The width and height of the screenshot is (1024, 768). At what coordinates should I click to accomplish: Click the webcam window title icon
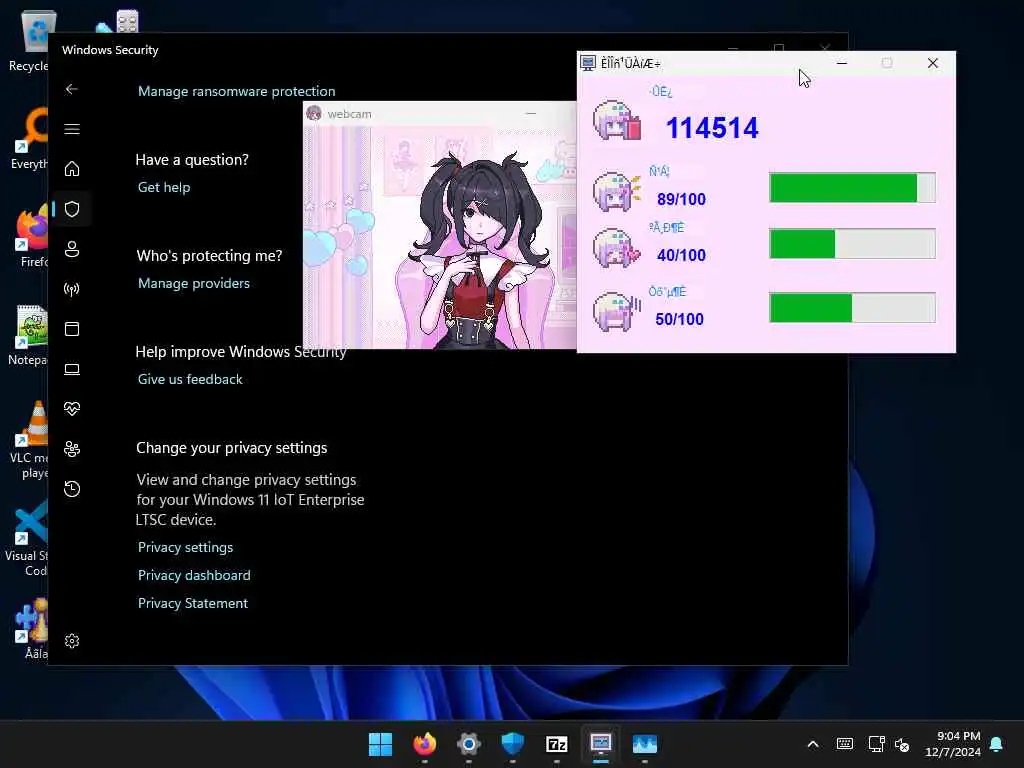pyautogui.click(x=314, y=114)
